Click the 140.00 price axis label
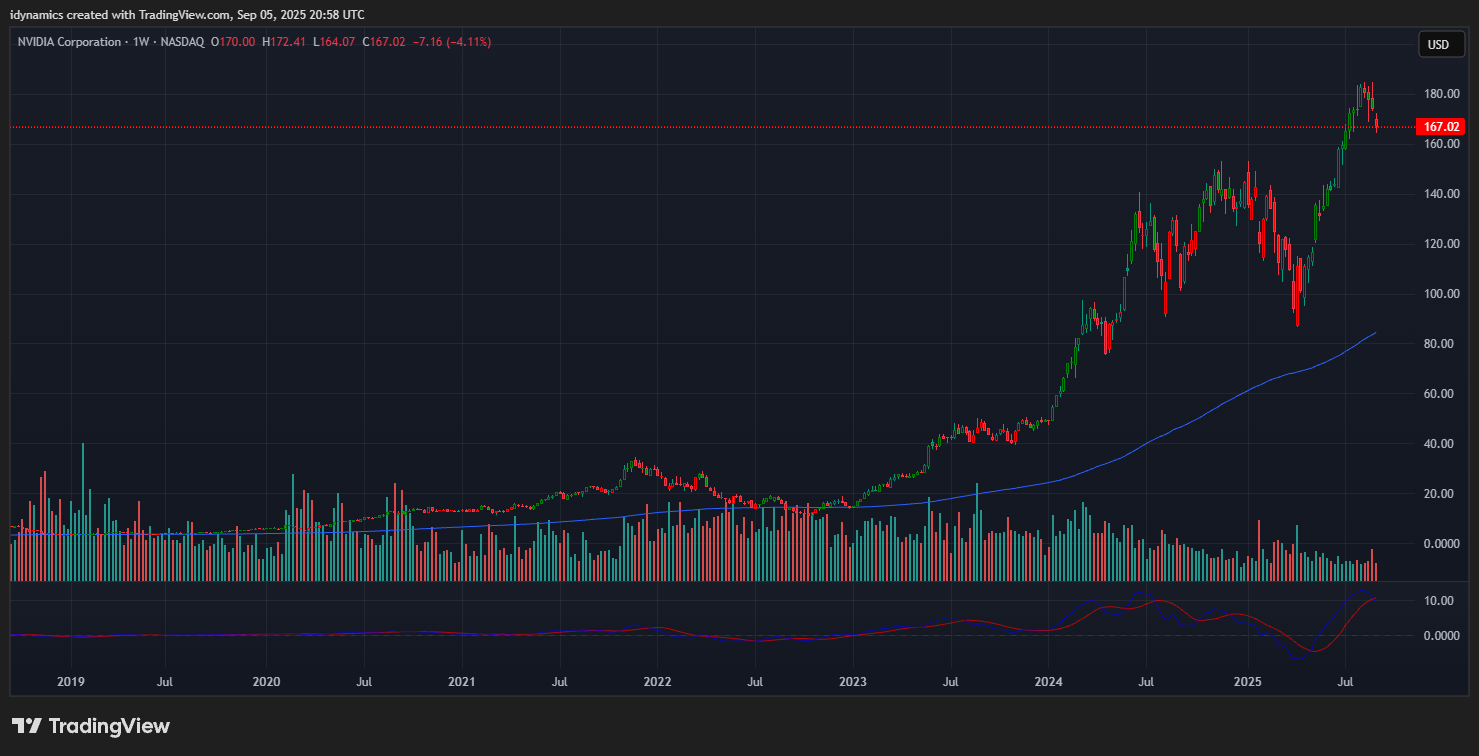1479x756 pixels. click(x=1441, y=194)
